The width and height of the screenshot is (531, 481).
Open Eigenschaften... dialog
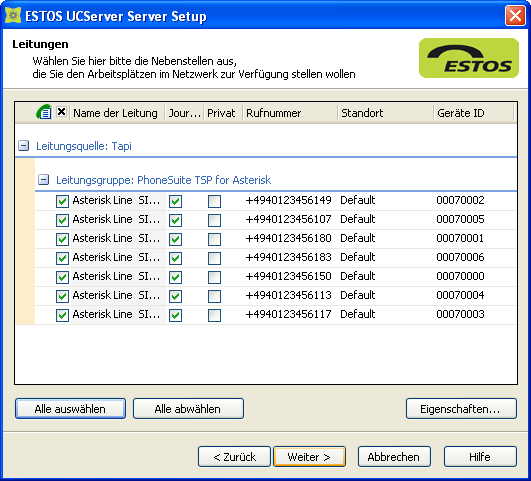tap(461, 409)
